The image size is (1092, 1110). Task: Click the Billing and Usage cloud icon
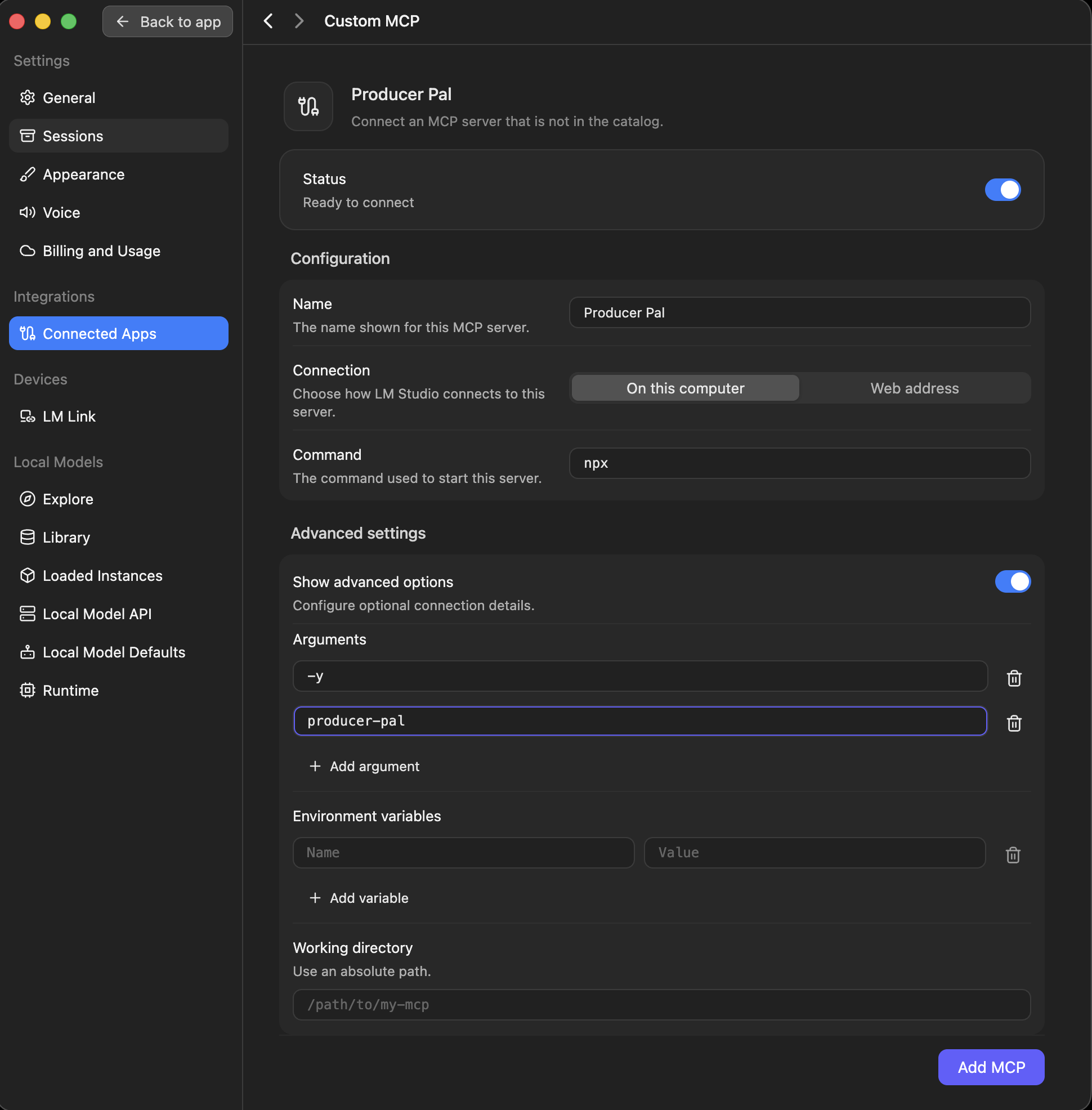point(28,251)
